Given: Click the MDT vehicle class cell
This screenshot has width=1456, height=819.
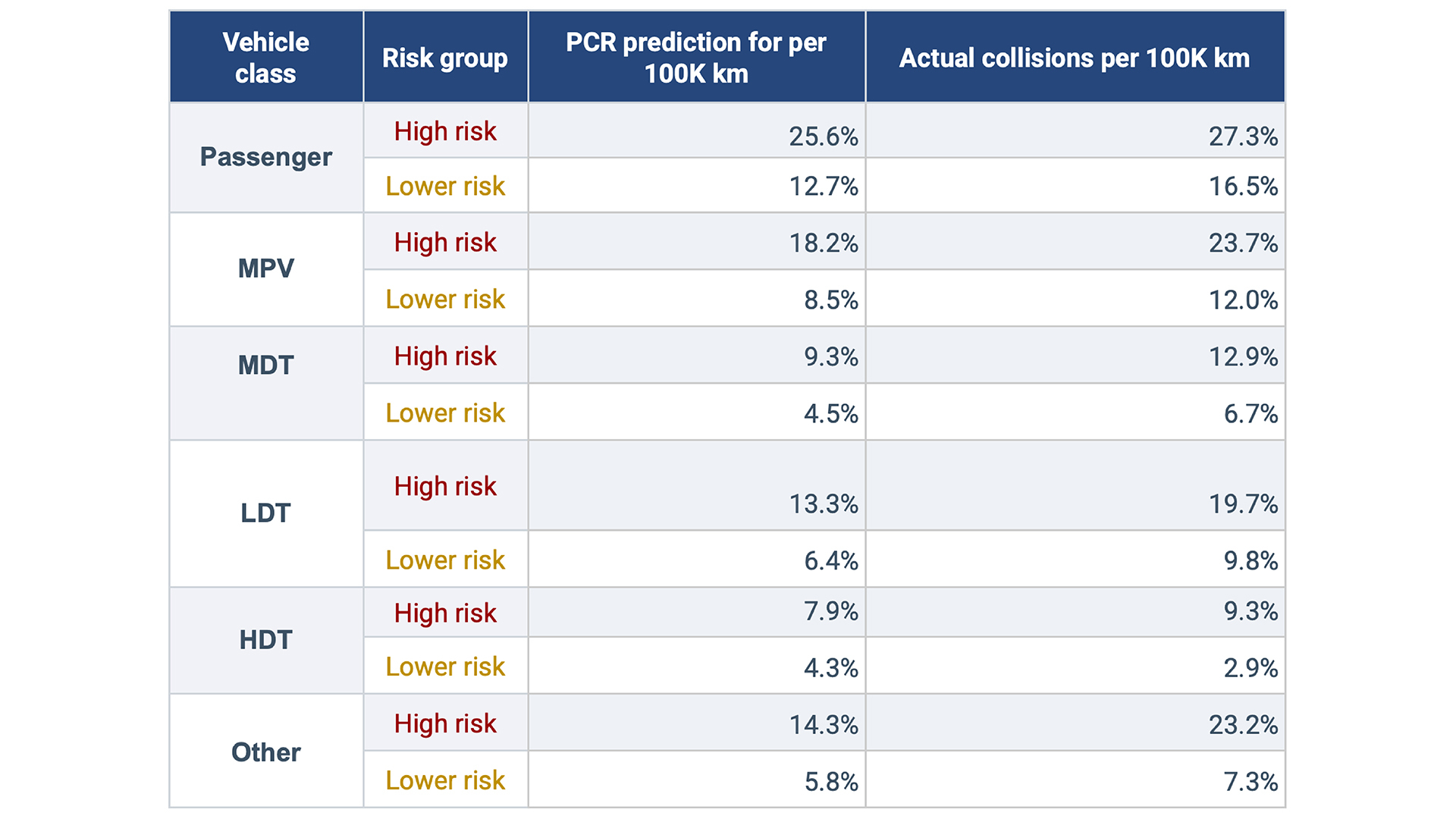Looking at the screenshot, I should pos(265,366).
